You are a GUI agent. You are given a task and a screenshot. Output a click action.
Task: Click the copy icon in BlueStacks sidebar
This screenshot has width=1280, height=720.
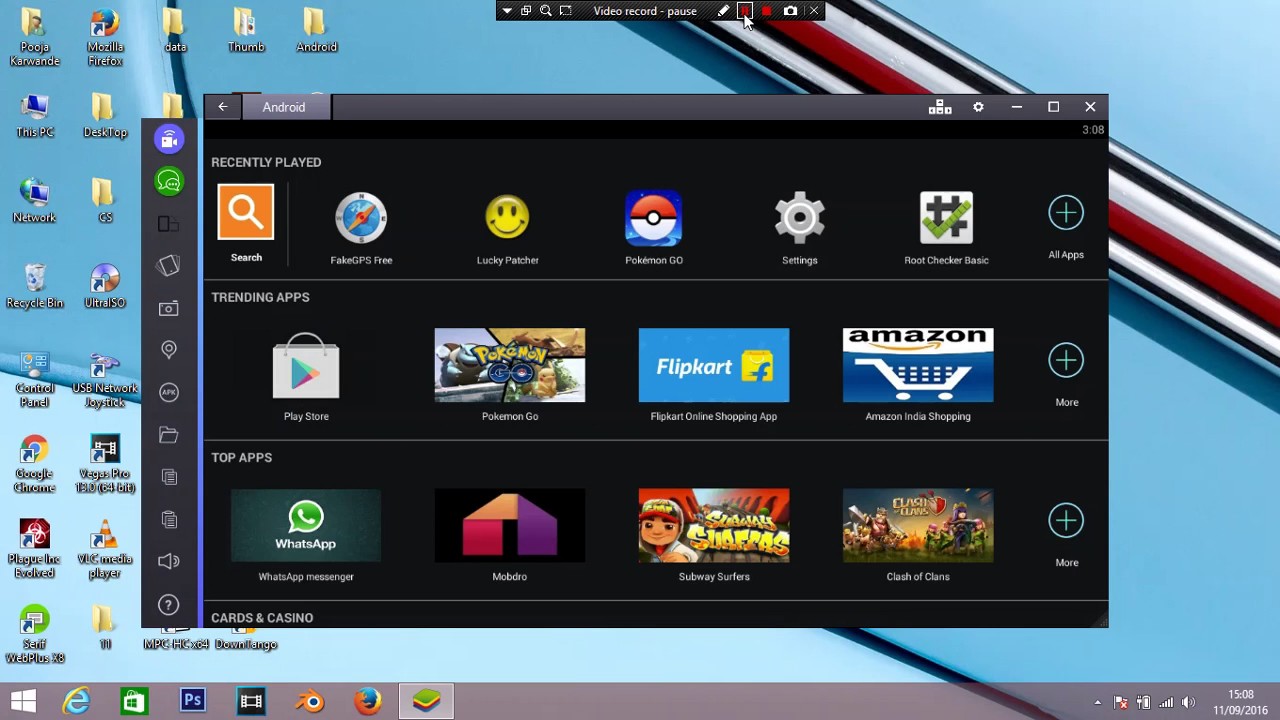[x=169, y=477]
